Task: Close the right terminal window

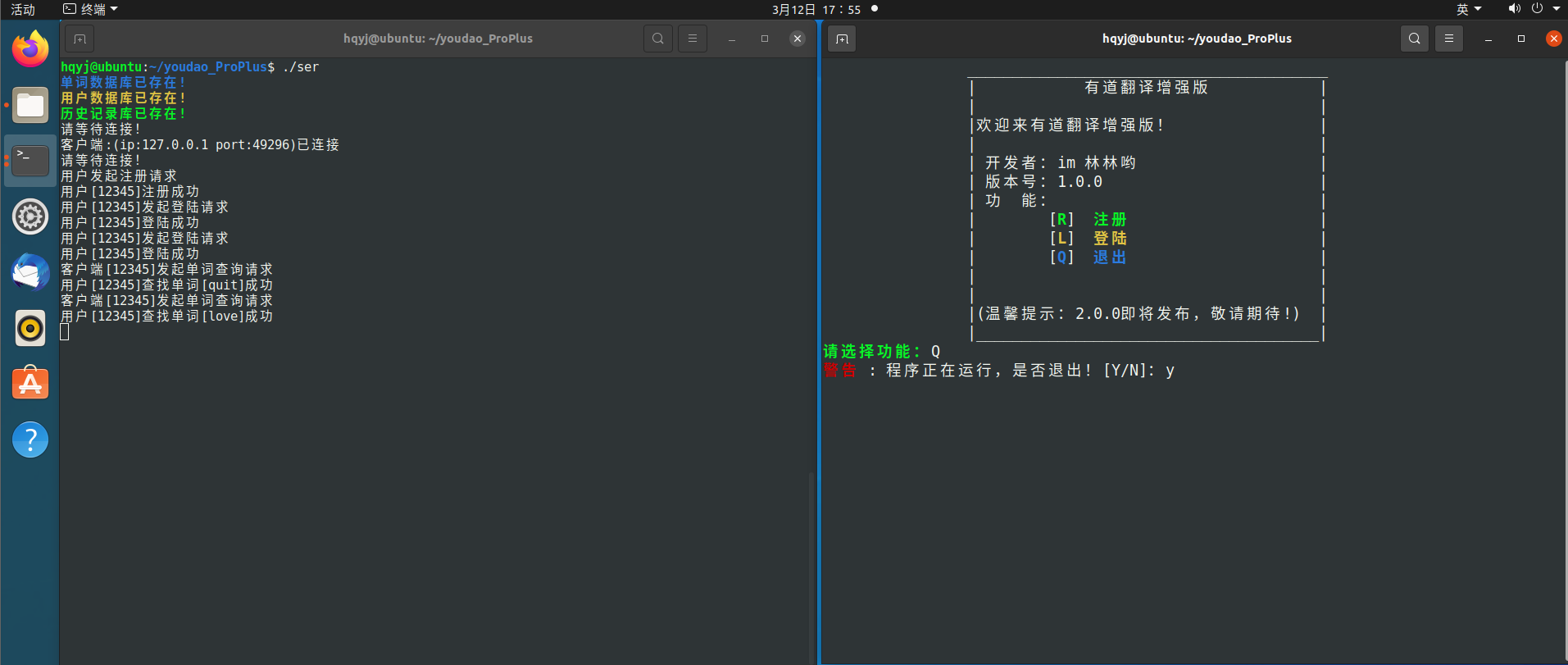Action: tap(1554, 39)
